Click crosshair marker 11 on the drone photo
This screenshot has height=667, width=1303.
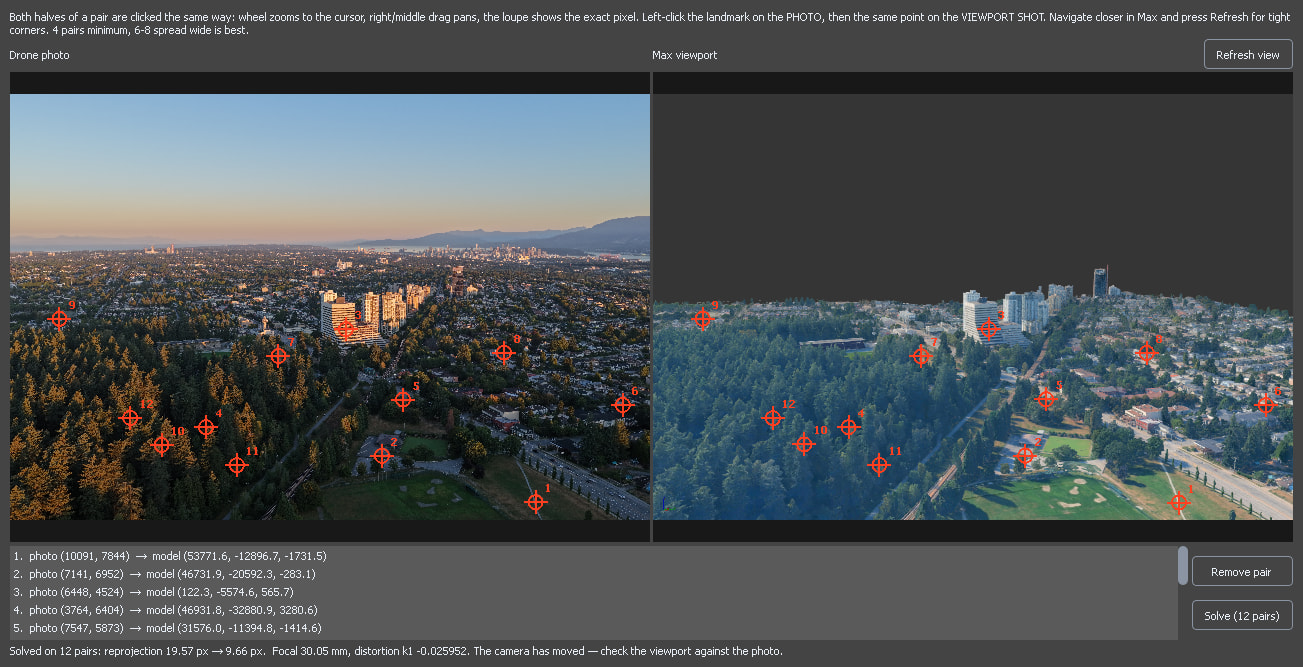pos(236,465)
